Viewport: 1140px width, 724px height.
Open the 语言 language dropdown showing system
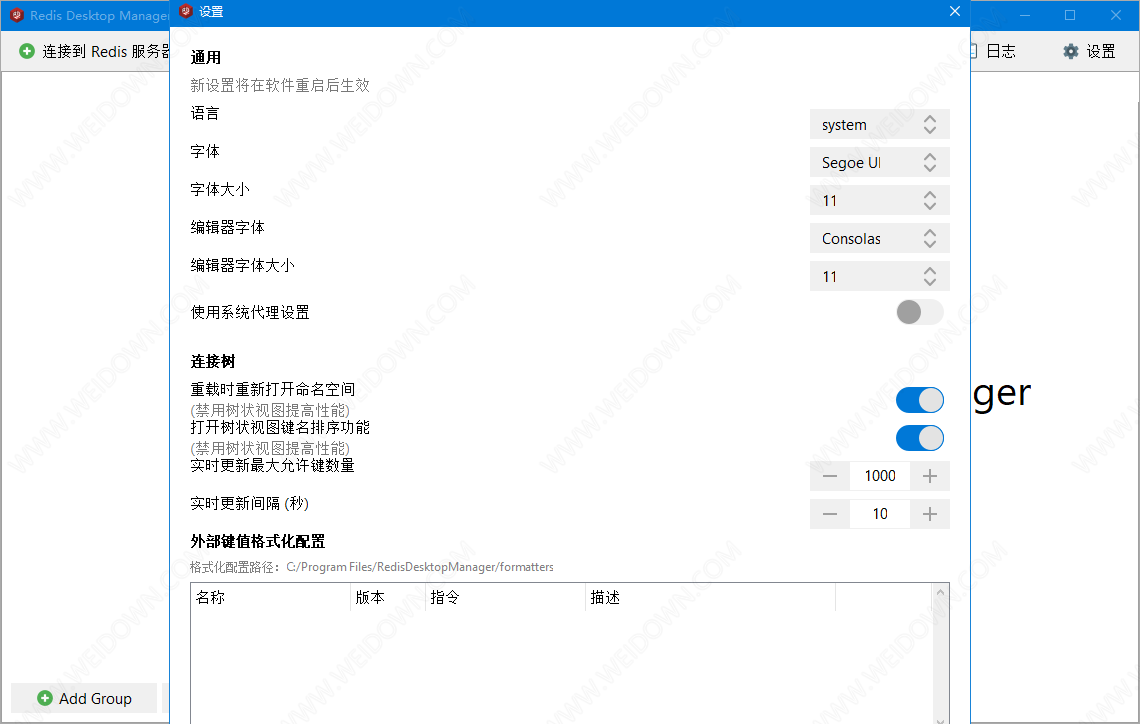click(880, 124)
